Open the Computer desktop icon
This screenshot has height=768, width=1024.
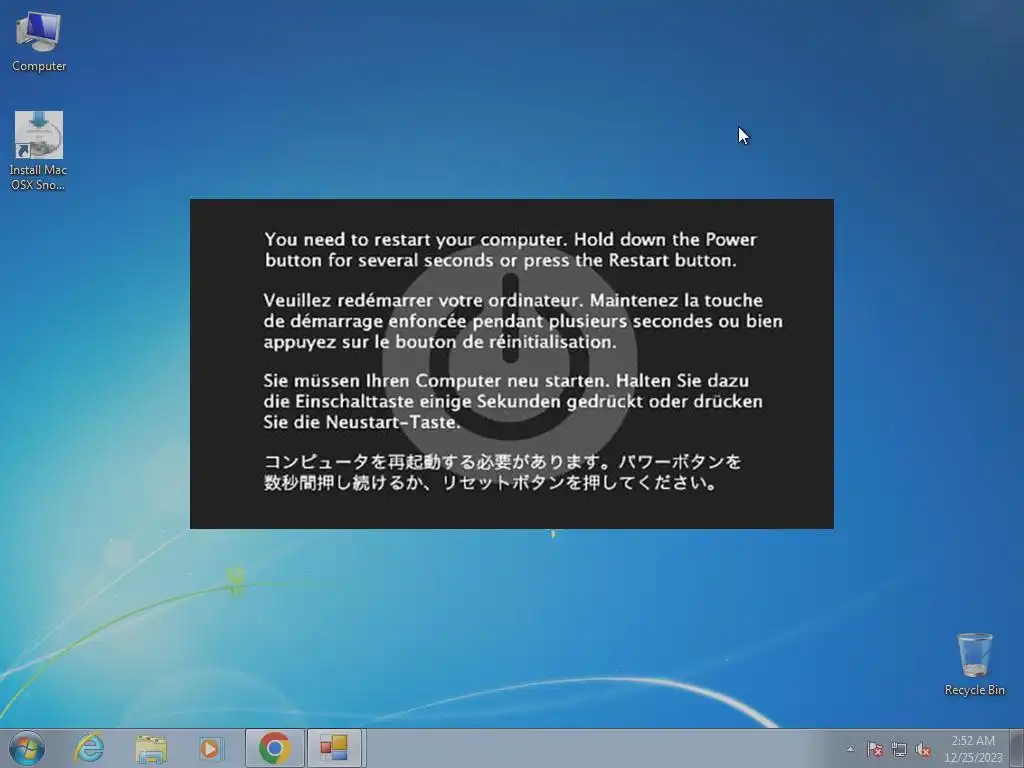click(39, 42)
